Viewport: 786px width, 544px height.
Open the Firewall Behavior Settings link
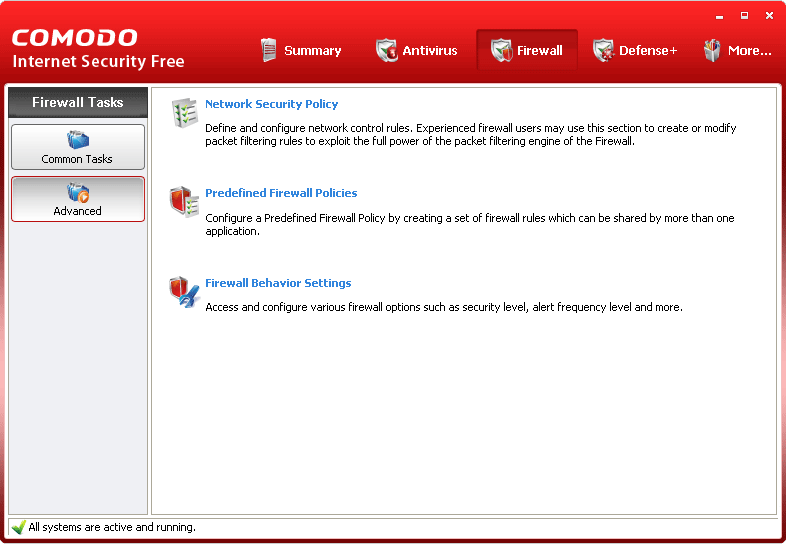[278, 283]
